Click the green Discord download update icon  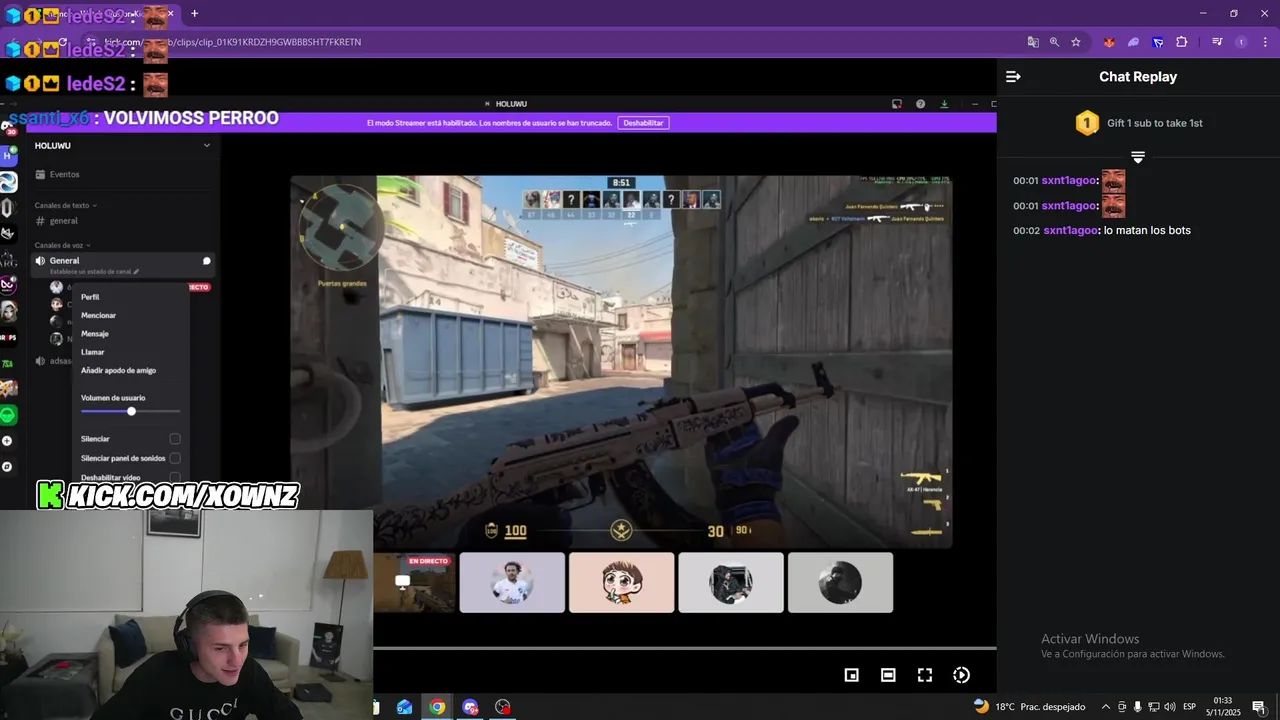click(x=944, y=104)
